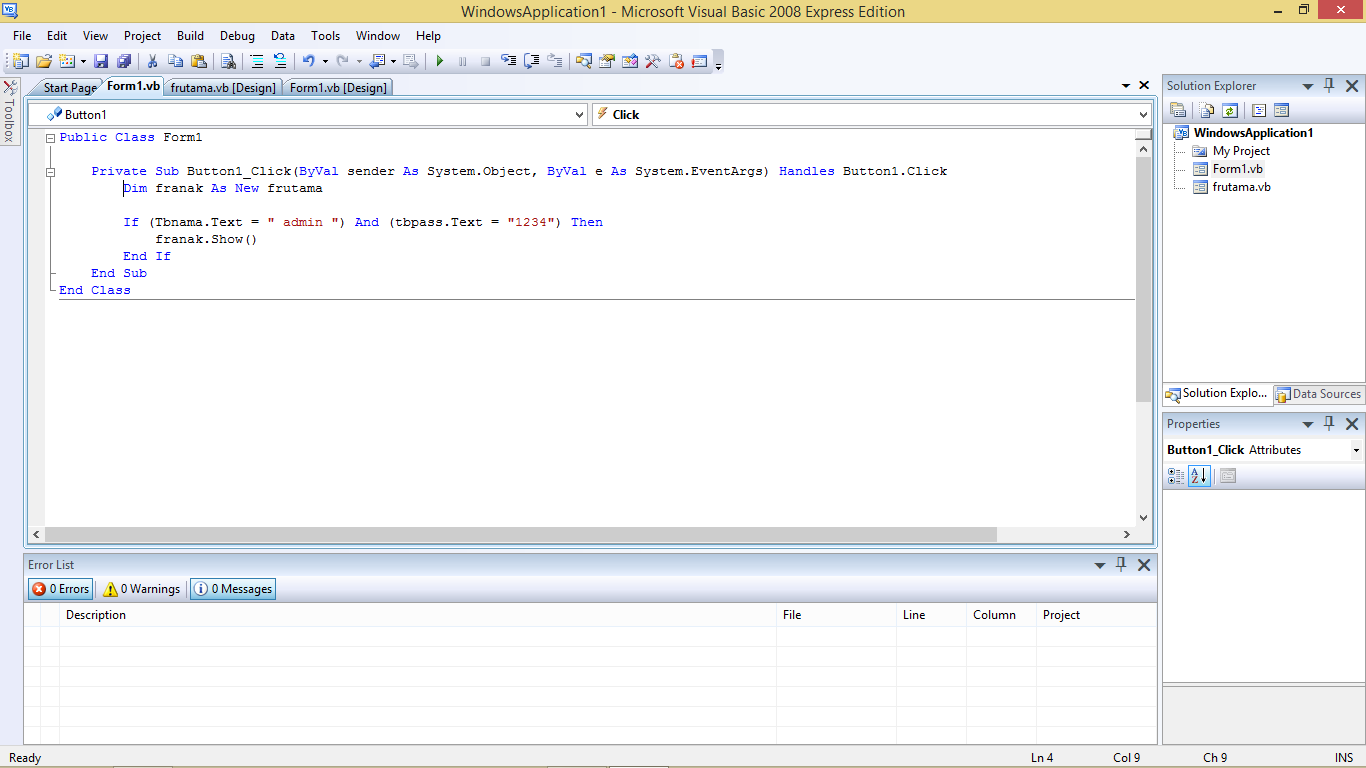Open Add New Item dropdown arrow
This screenshot has height=768, width=1366.
pos(83,61)
